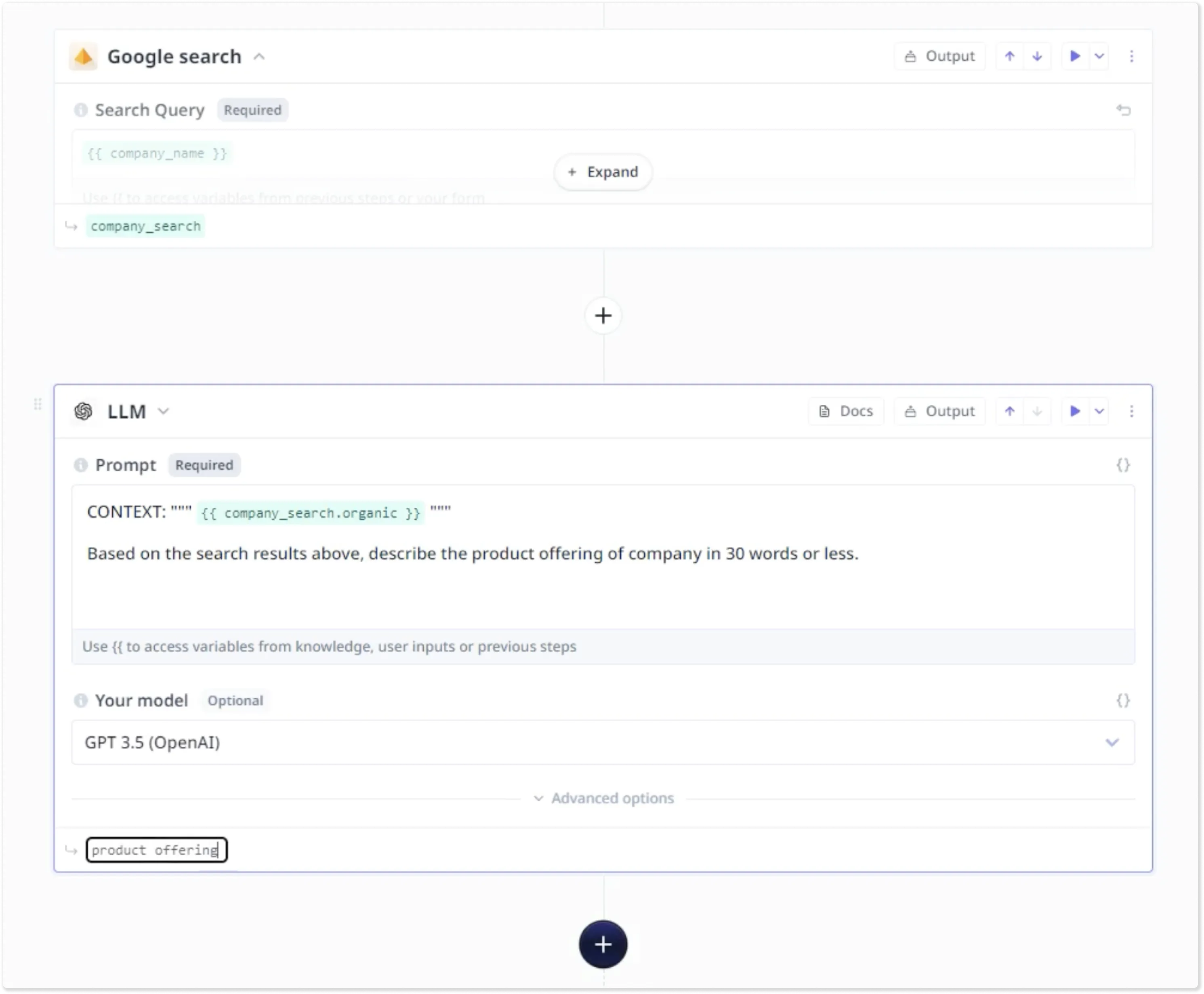The width and height of the screenshot is (1204, 994).
Task: Move Google search step up
Action: pos(1009,56)
